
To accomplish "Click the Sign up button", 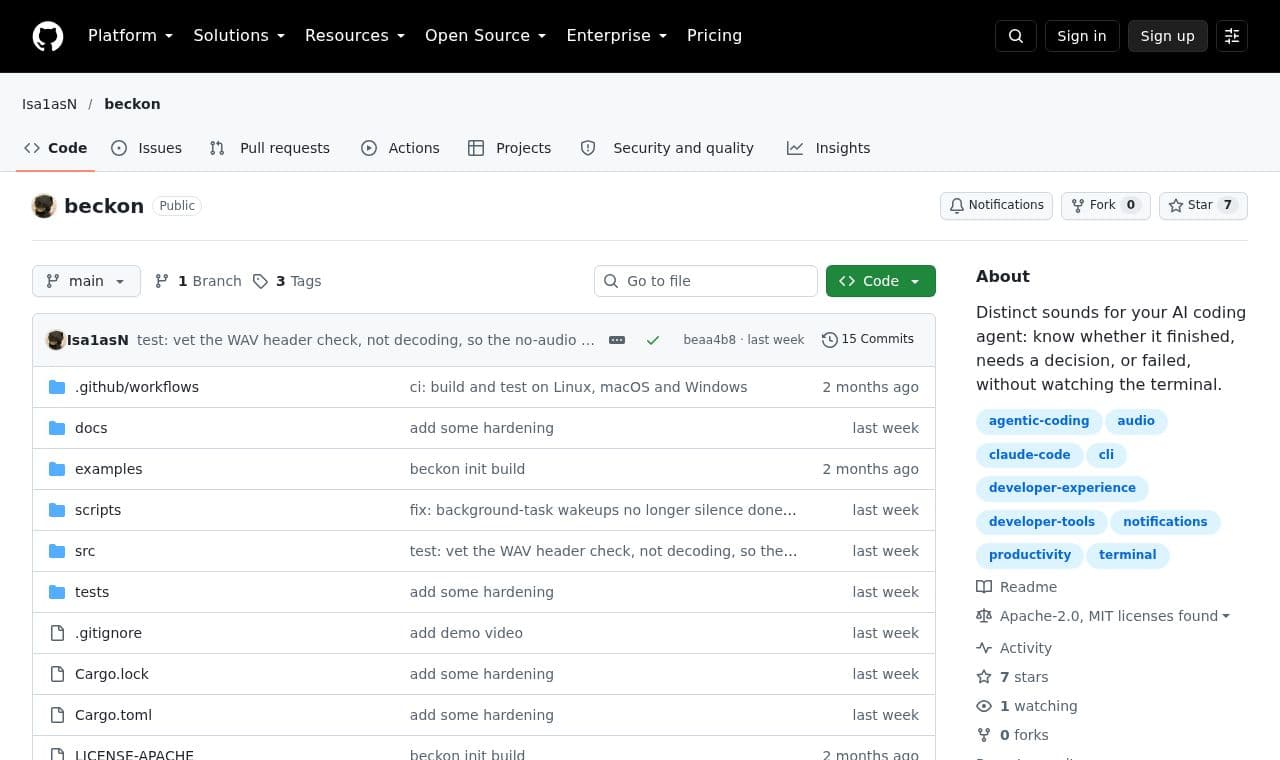I will pos(1168,36).
